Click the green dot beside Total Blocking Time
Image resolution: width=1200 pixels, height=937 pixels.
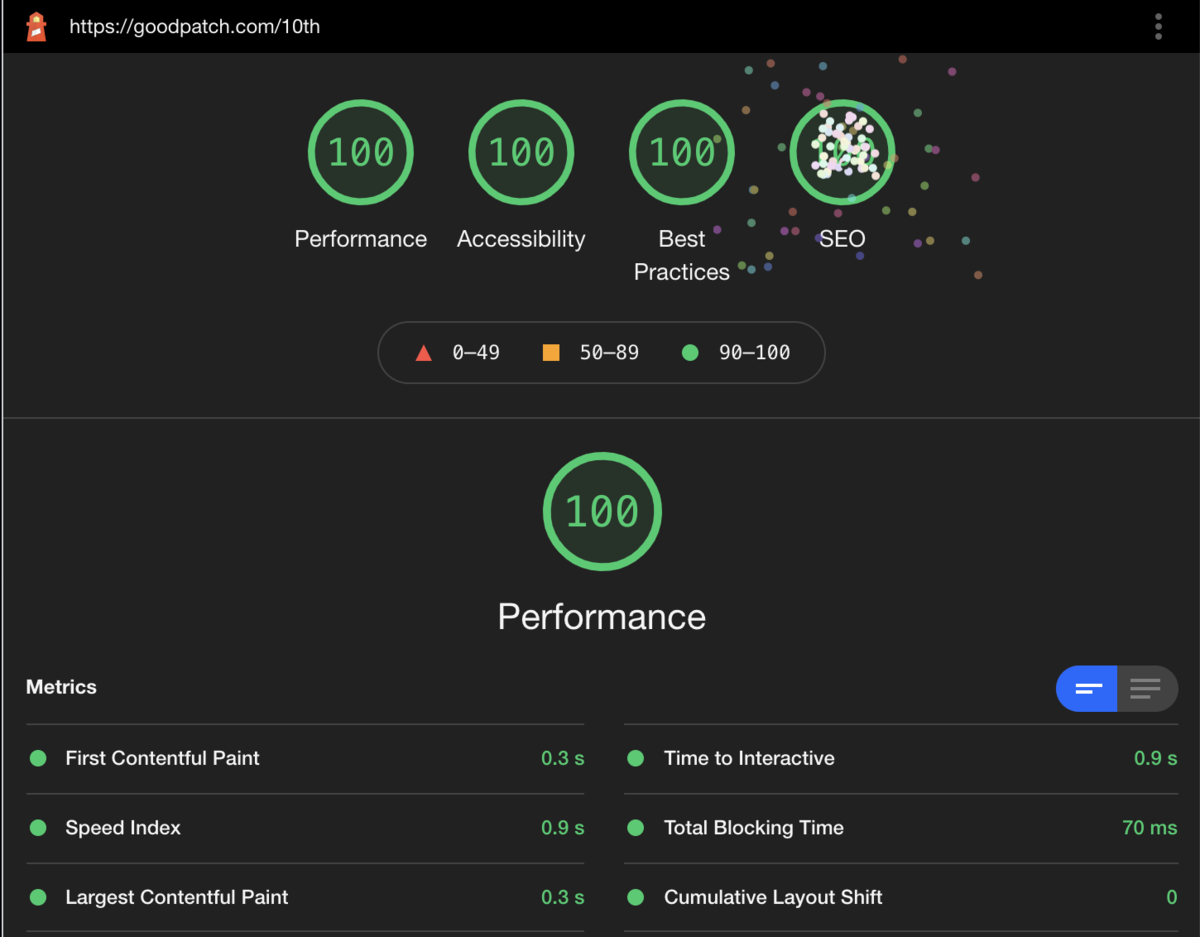tap(635, 828)
